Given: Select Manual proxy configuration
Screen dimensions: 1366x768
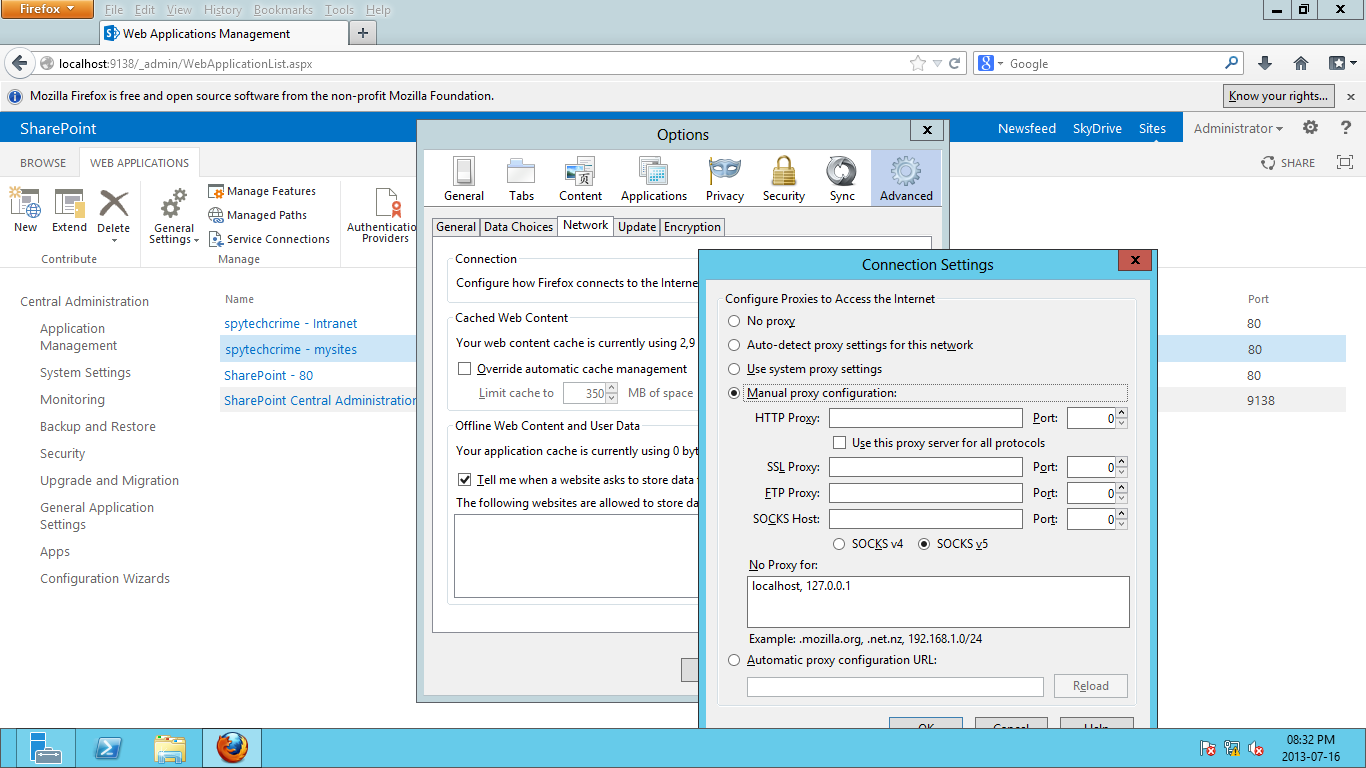Looking at the screenshot, I should pyautogui.click(x=735, y=393).
